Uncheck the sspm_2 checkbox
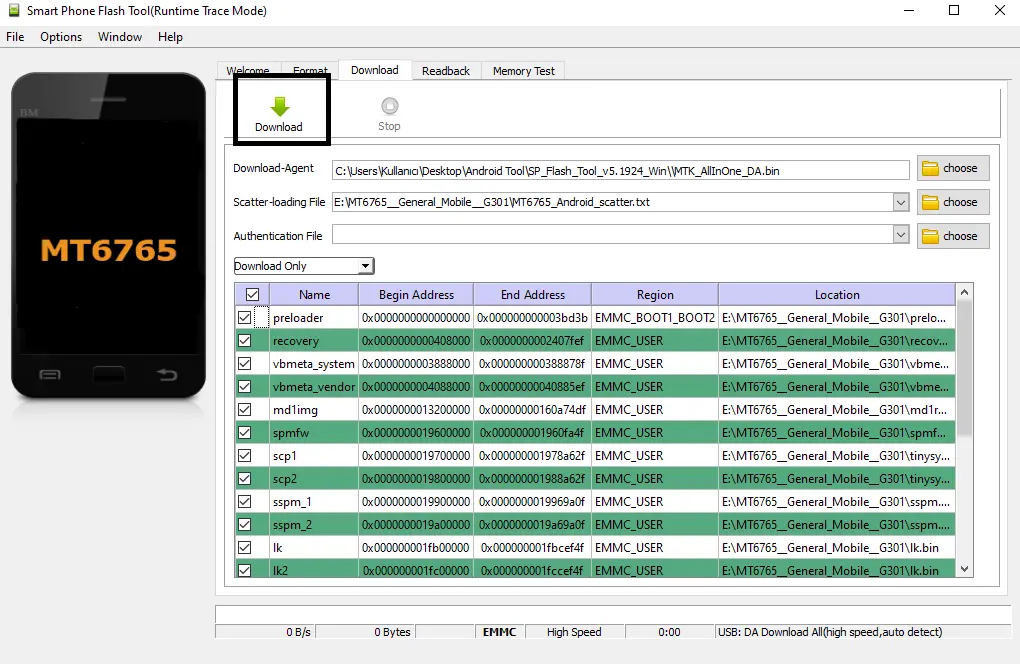This screenshot has height=664, width=1020. click(x=245, y=524)
